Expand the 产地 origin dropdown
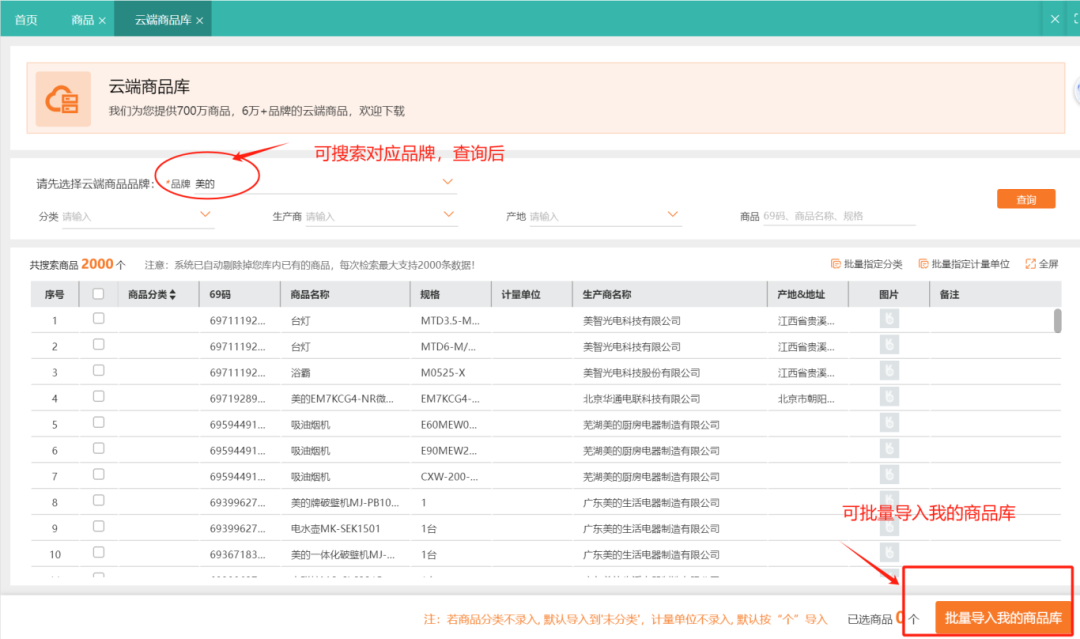 click(x=673, y=215)
